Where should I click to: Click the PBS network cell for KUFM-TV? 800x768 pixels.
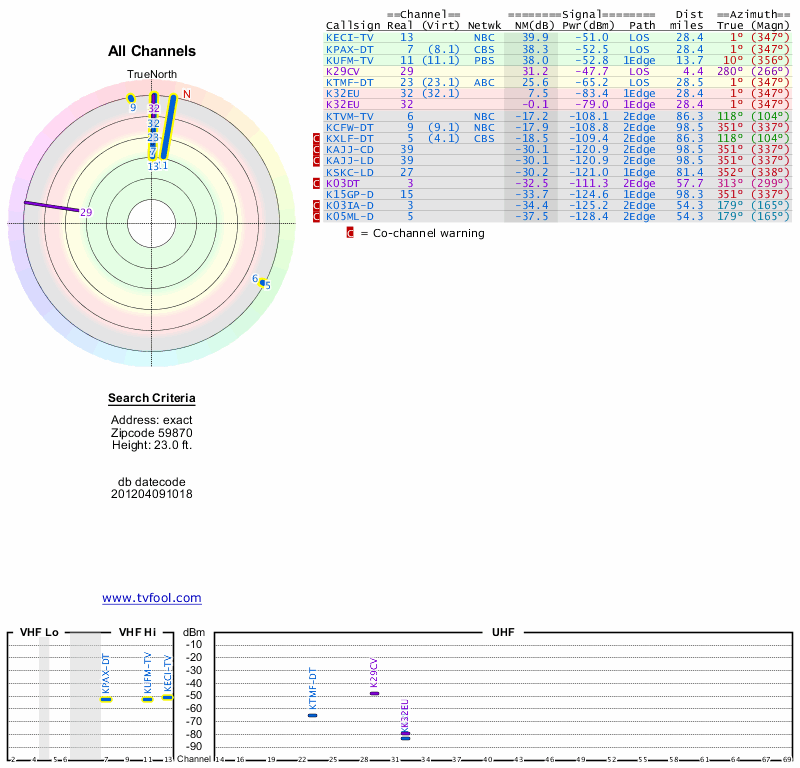tap(484, 60)
